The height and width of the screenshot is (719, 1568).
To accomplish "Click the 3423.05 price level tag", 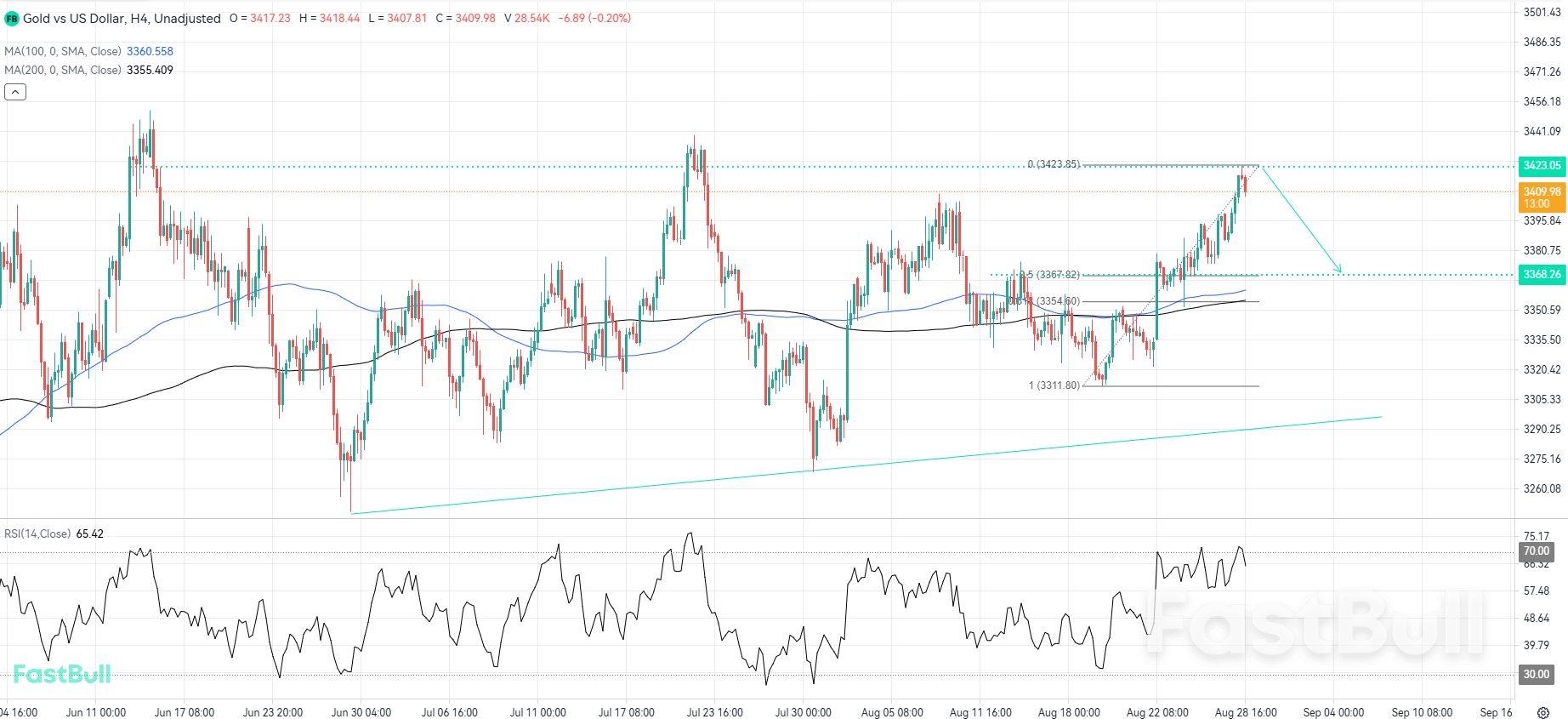I will coord(1542,166).
